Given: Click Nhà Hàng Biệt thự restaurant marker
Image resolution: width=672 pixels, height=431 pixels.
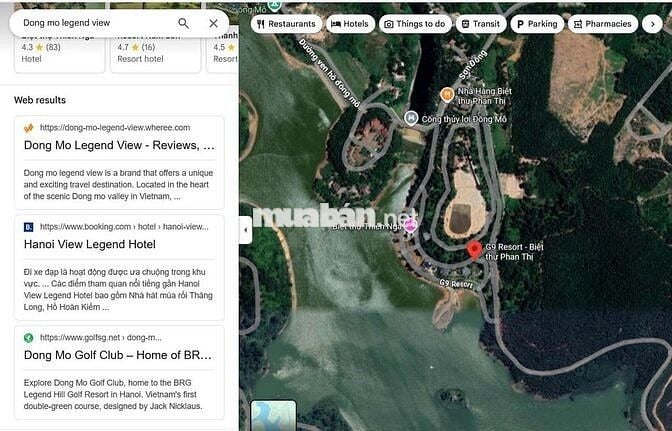Looking at the screenshot, I should (x=448, y=94).
